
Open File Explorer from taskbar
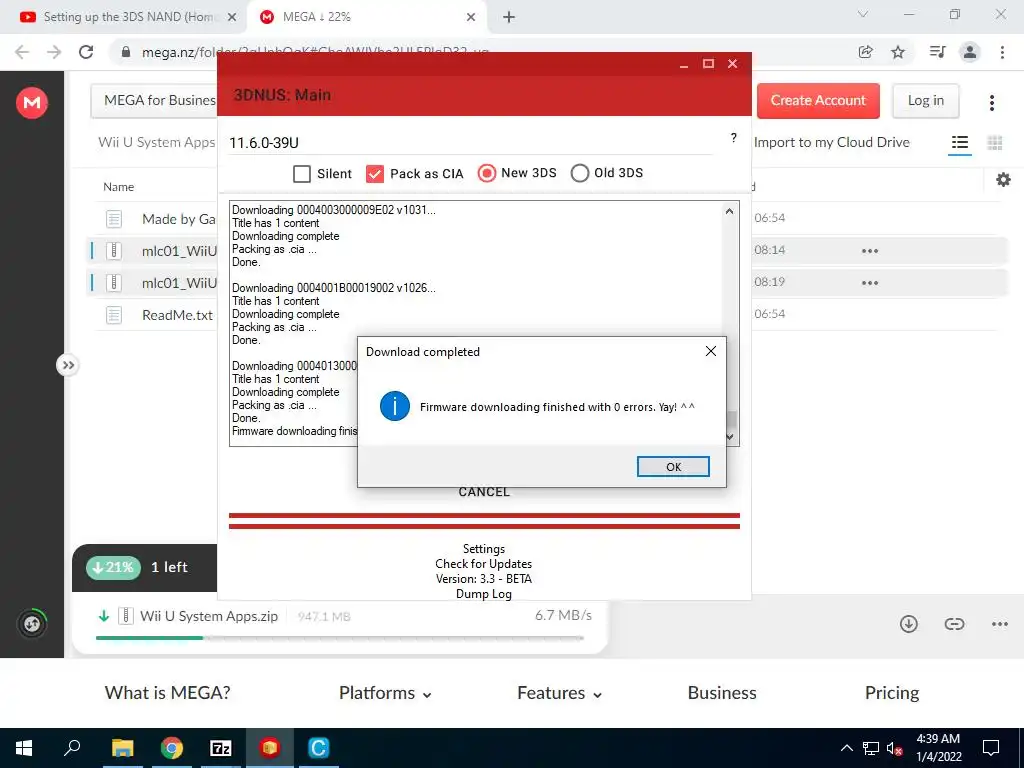tap(122, 748)
